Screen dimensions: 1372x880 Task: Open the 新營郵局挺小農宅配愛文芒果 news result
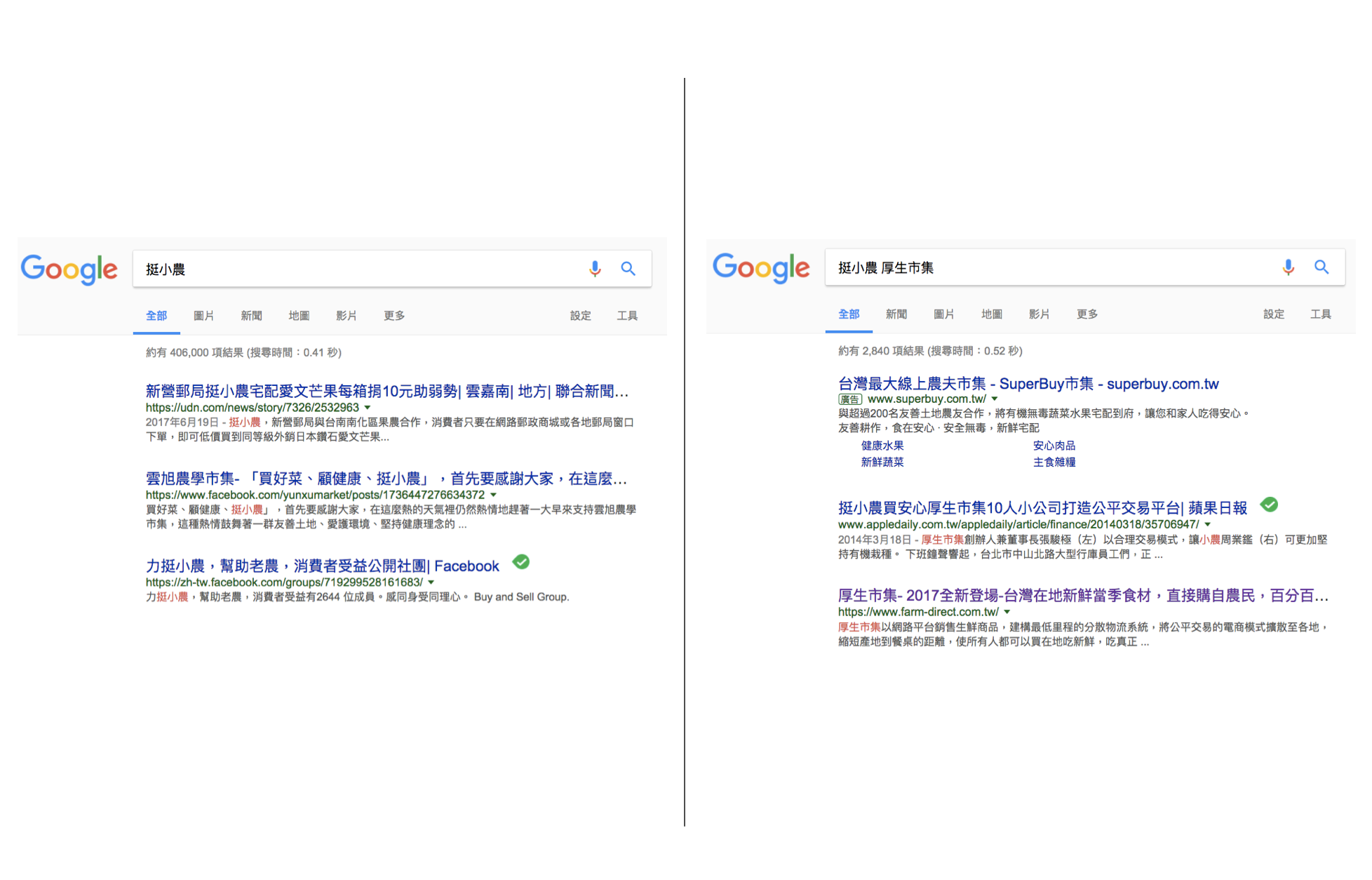point(387,391)
